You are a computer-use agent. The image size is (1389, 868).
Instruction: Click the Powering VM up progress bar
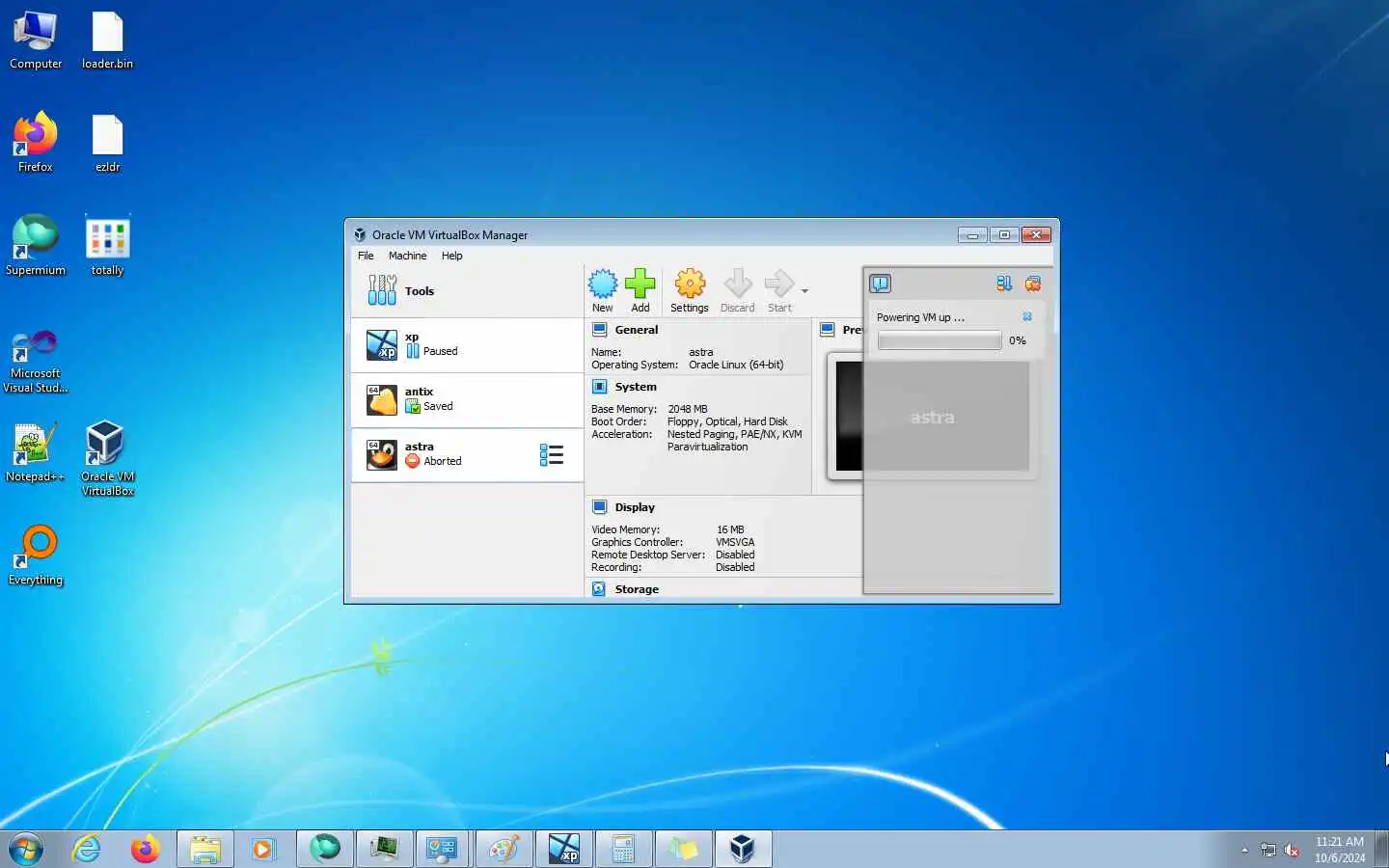click(940, 340)
